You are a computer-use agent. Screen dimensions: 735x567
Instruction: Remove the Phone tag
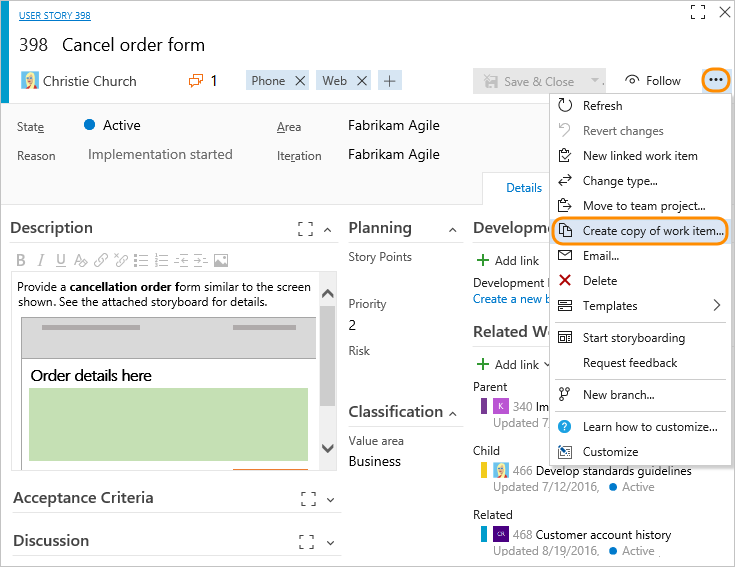coord(300,81)
